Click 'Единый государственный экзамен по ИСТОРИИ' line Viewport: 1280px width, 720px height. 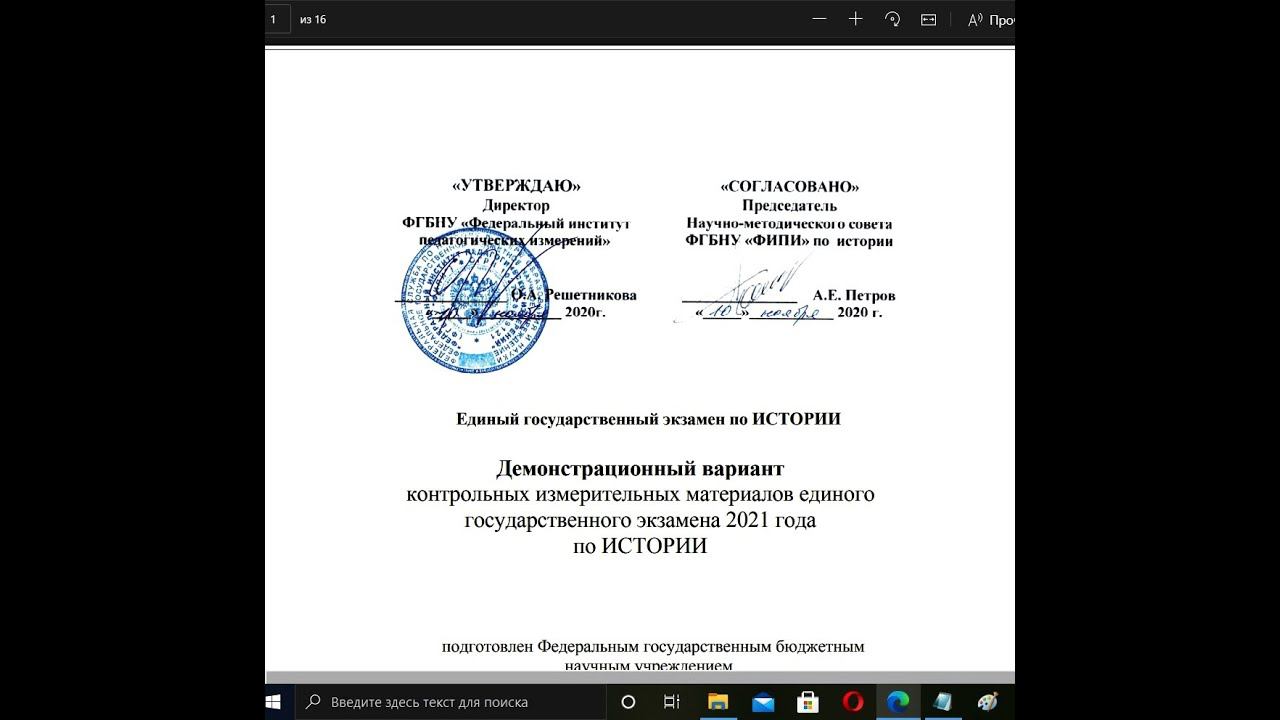648,419
